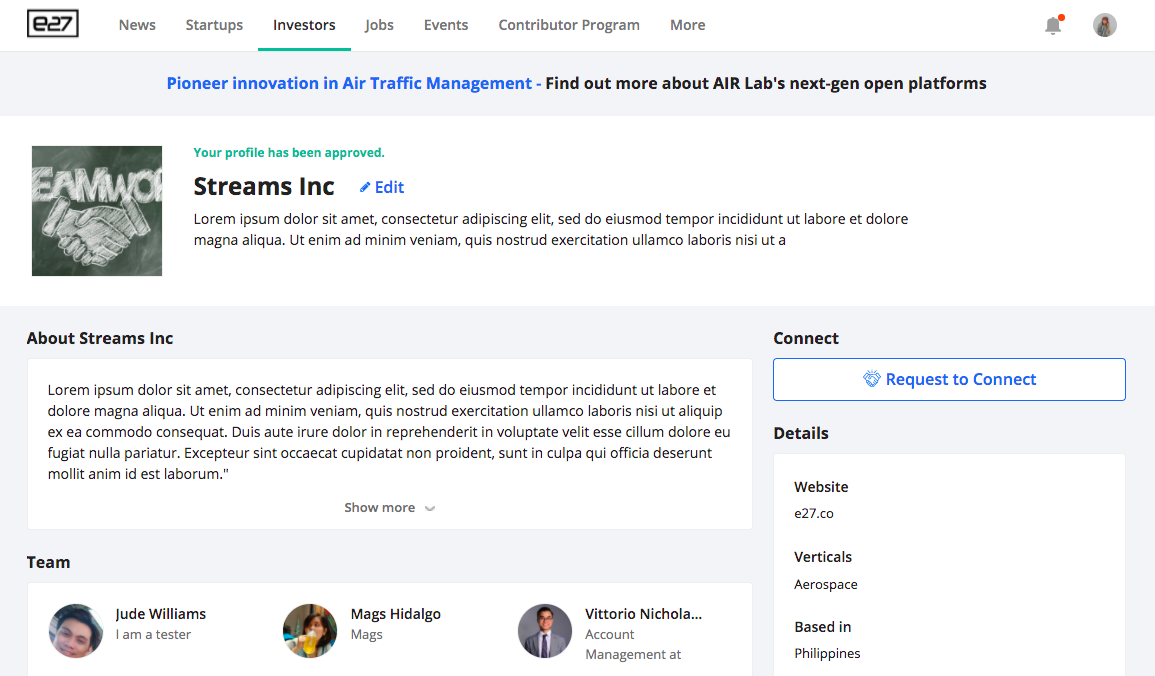This screenshot has height=676, width=1155.
Task: Click the Team section heading
Action: [x=49, y=562]
